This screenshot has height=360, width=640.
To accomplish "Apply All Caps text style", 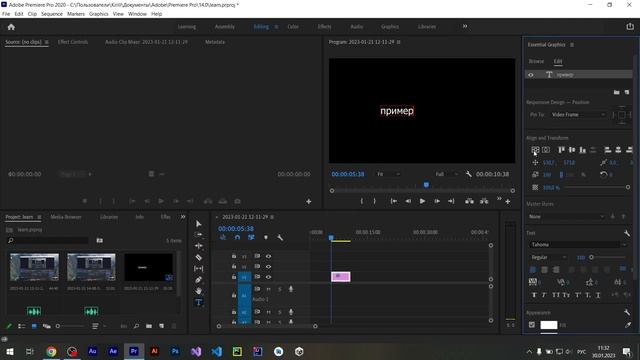I will tap(556, 295).
